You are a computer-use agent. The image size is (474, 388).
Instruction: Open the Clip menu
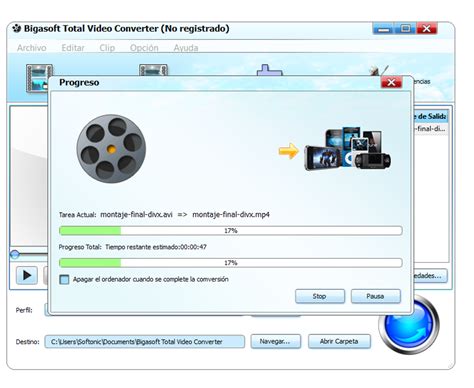coord(107,48)
